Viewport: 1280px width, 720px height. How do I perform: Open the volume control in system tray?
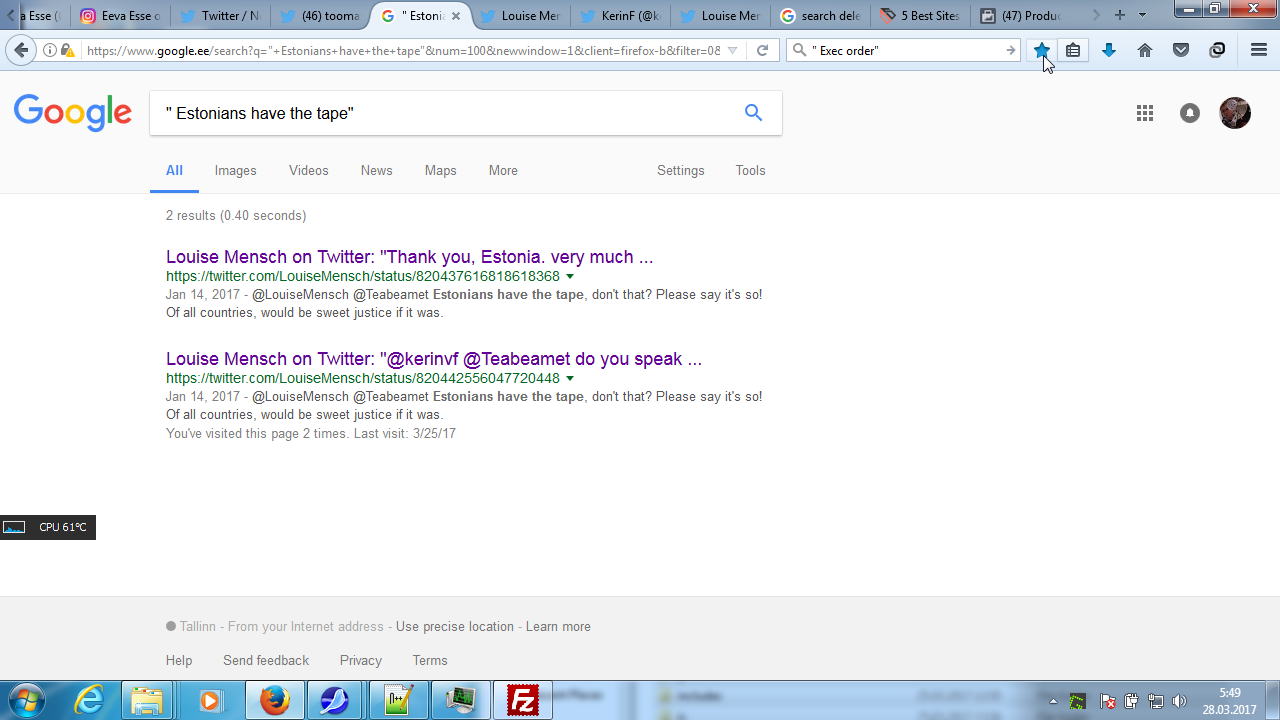(1180, 701)
